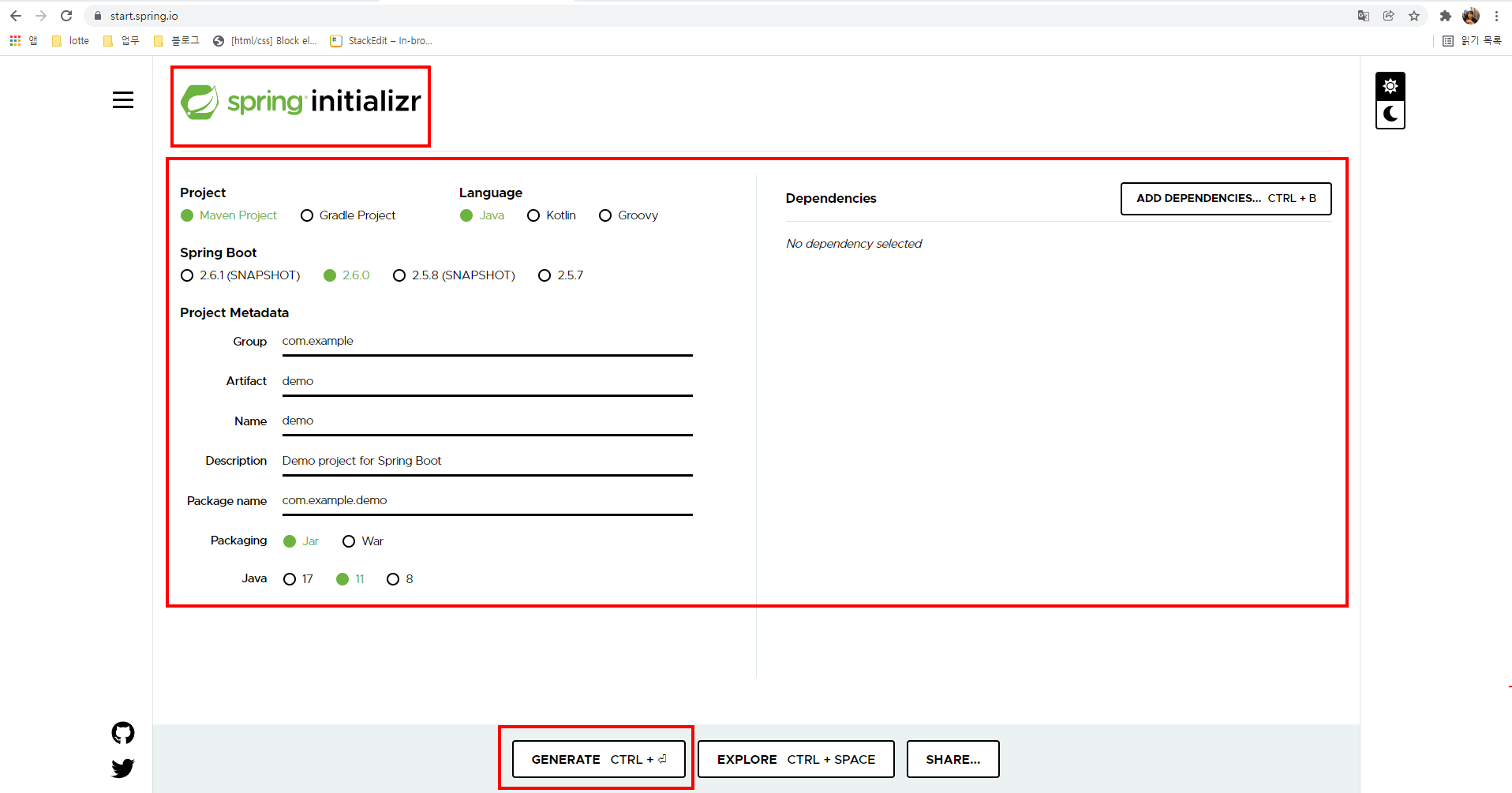Image resolution: width=1512 pixels, height=793 pixels.
Task: Select War packaging
Action: point(363,541)
